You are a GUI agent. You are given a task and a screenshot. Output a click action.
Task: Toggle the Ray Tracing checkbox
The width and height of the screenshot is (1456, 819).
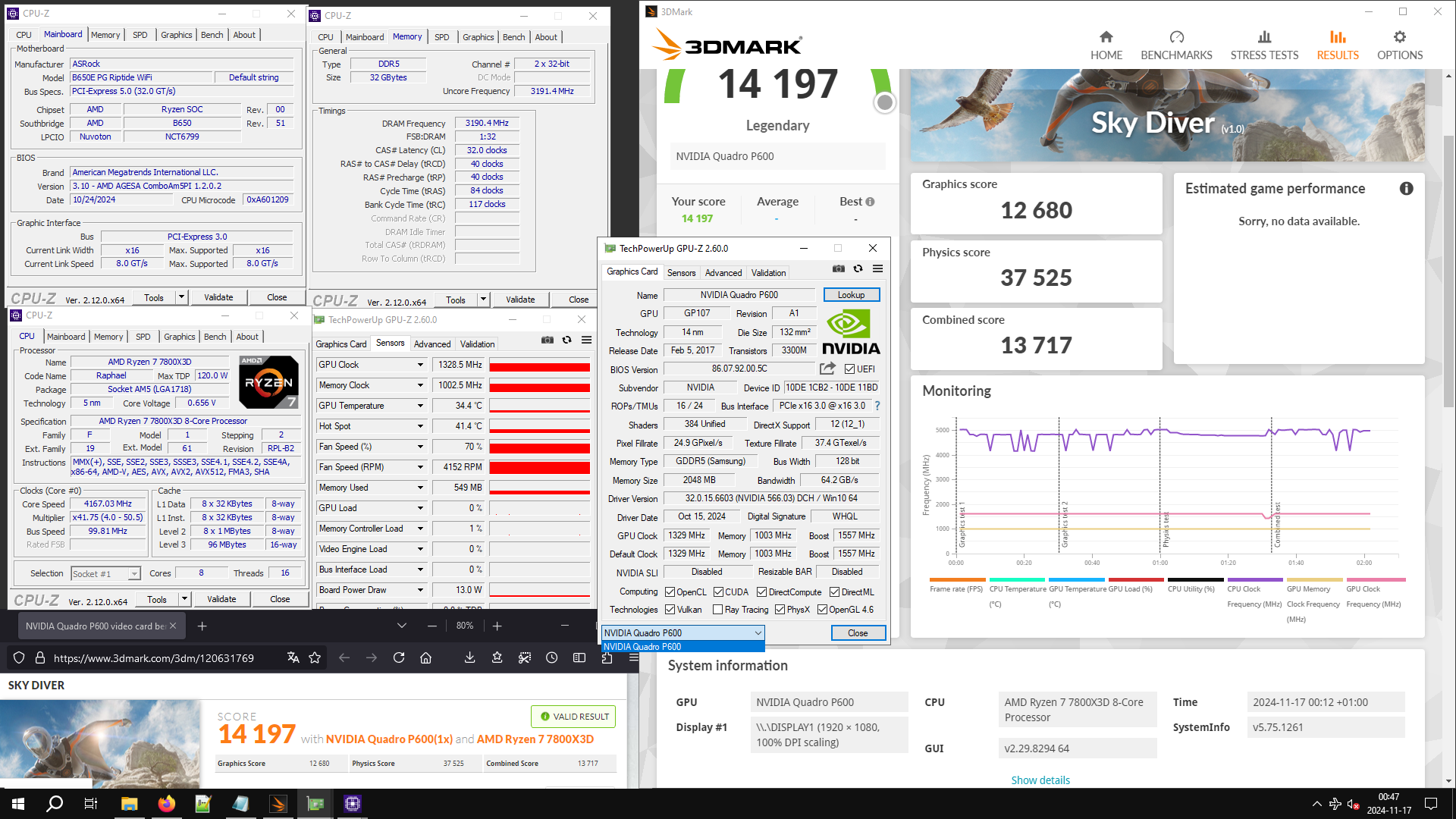717,610
